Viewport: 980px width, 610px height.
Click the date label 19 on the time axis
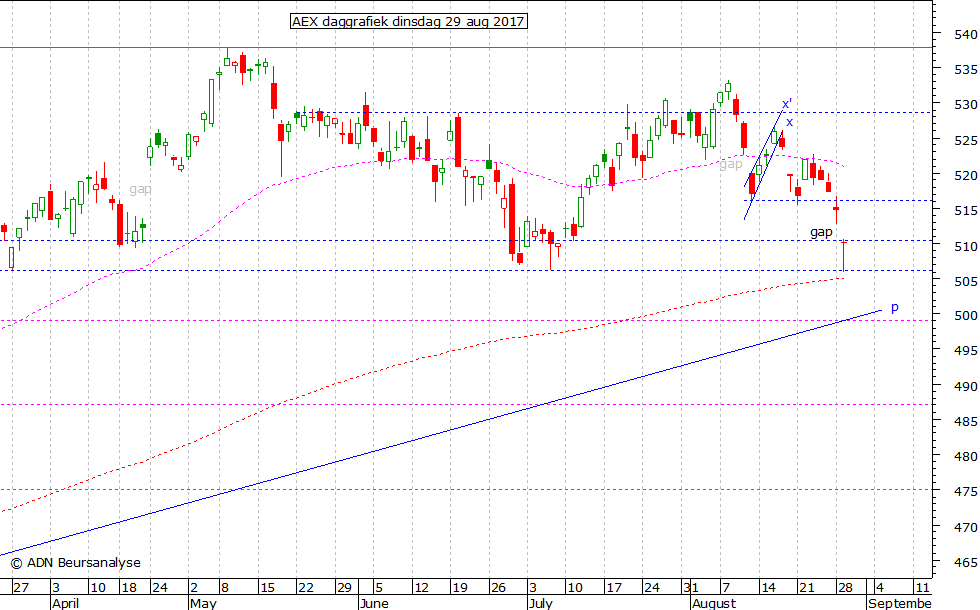point(460,588)
